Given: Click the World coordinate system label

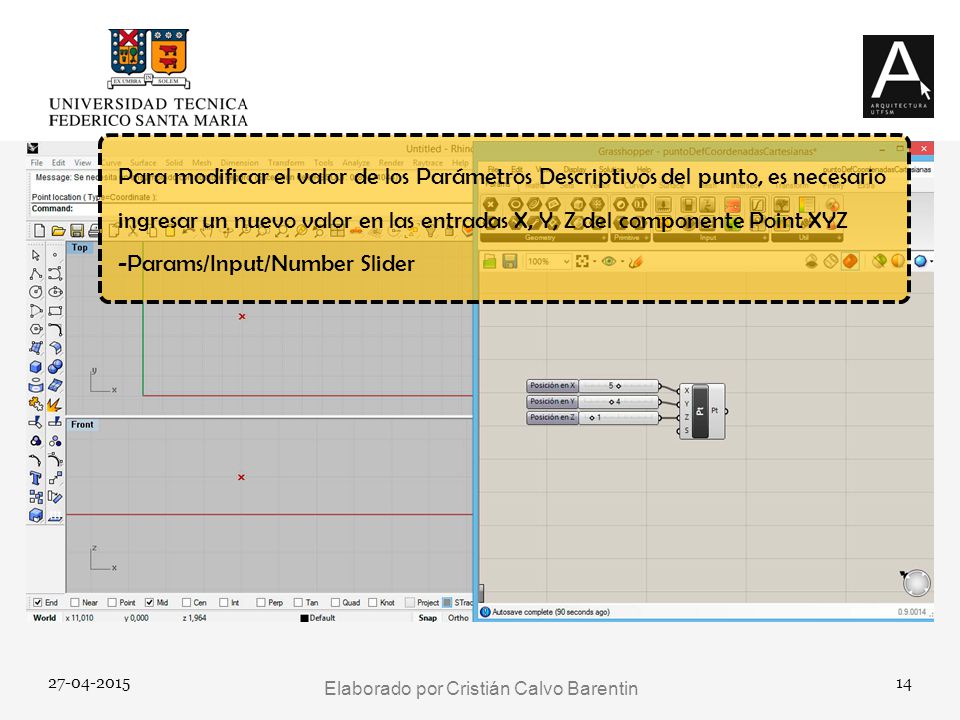Looking at the screenshot, I should pos(44,618).
